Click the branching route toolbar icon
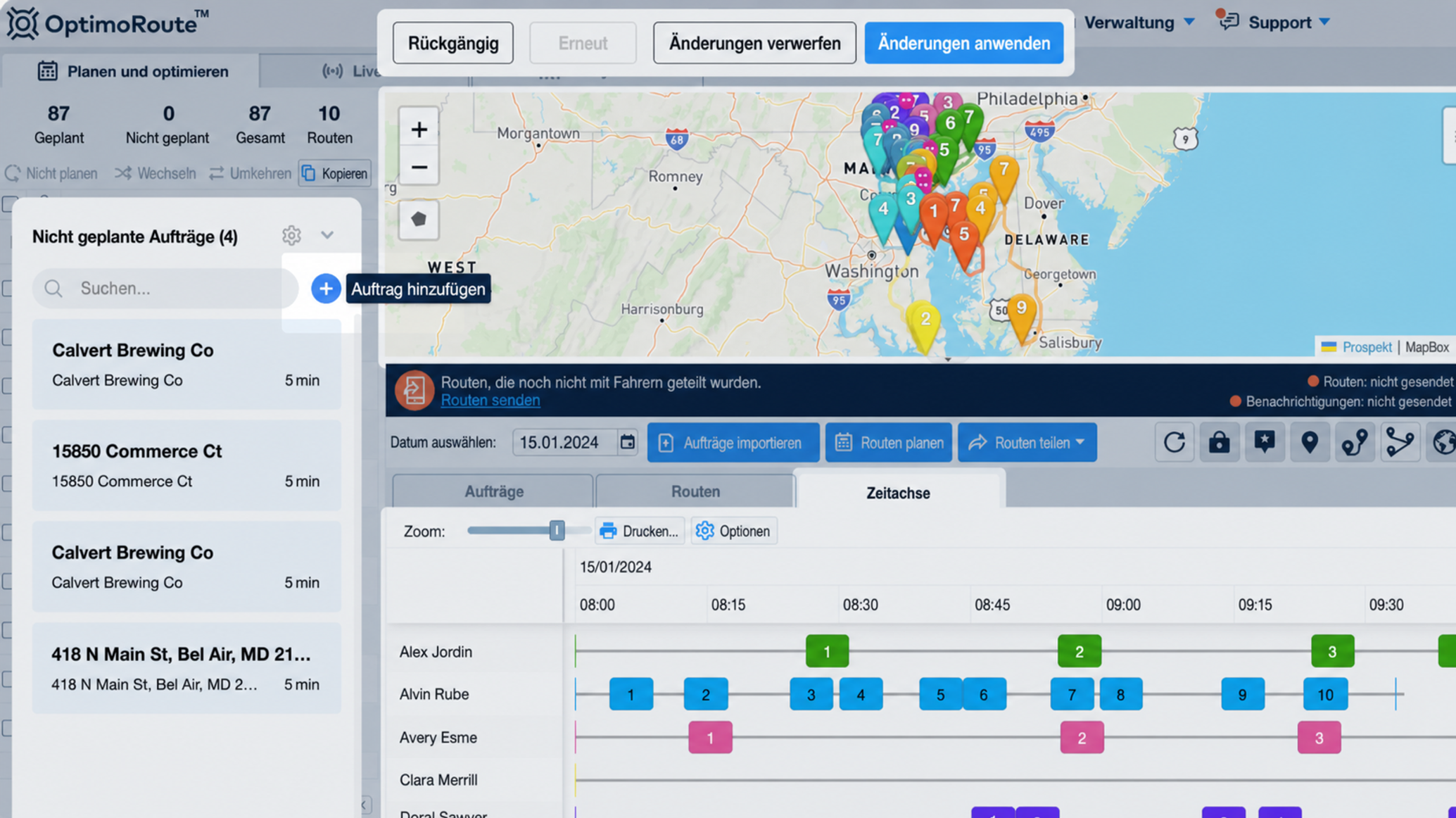 (x=1399, y=442)
